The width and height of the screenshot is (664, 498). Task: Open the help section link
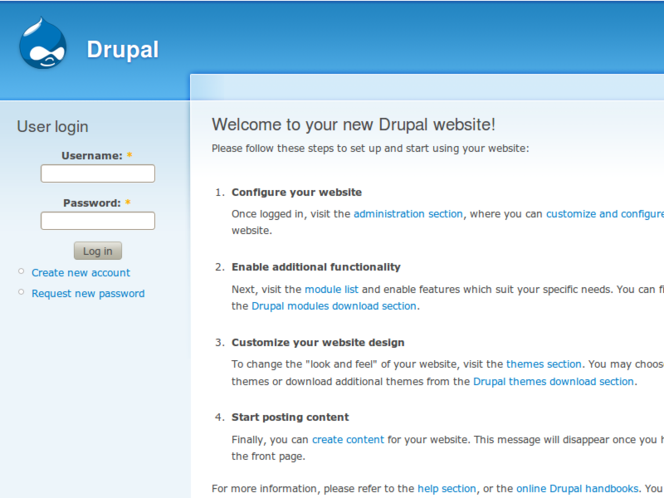coord(446,489)
